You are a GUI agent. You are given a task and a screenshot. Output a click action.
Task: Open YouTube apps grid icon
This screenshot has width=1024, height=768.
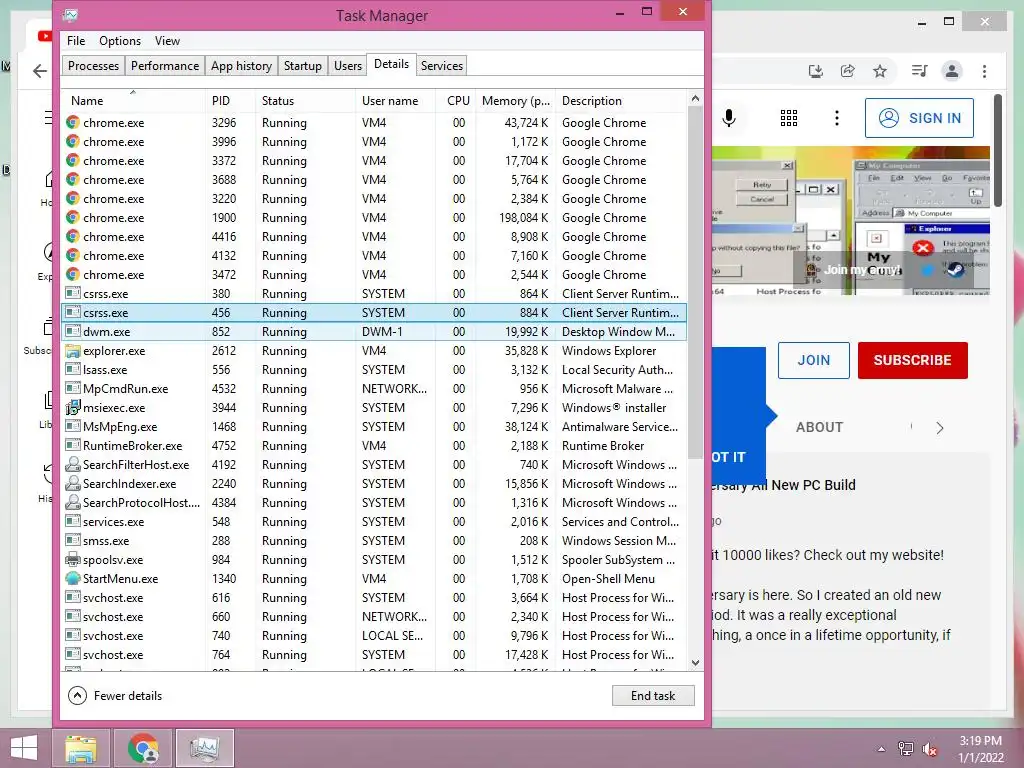789,118
